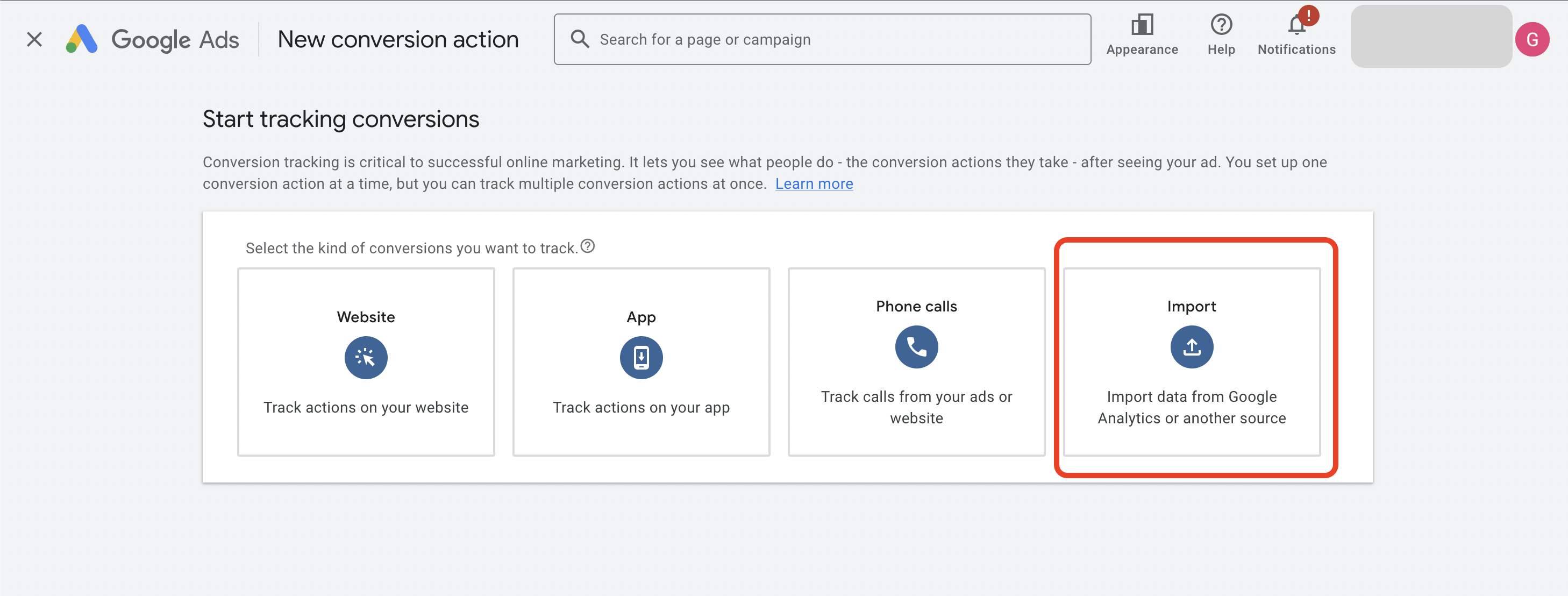Open the account avatar G menu
This screenshot has width=1568, height=596.
(x=1531, y=40)
